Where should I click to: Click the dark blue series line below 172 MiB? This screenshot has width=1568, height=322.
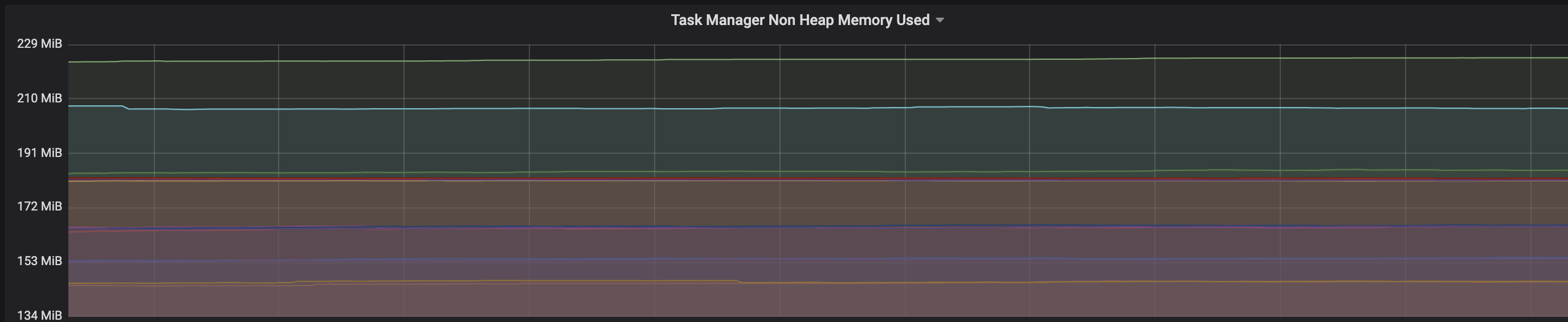791,226
